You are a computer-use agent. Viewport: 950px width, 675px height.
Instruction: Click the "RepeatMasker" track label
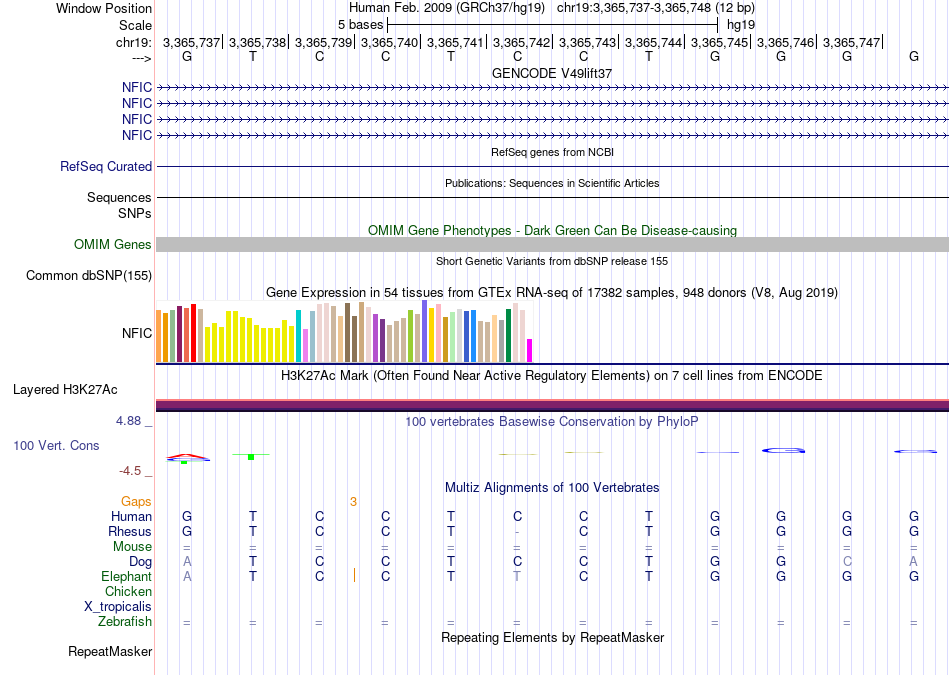tap(110, 651)
